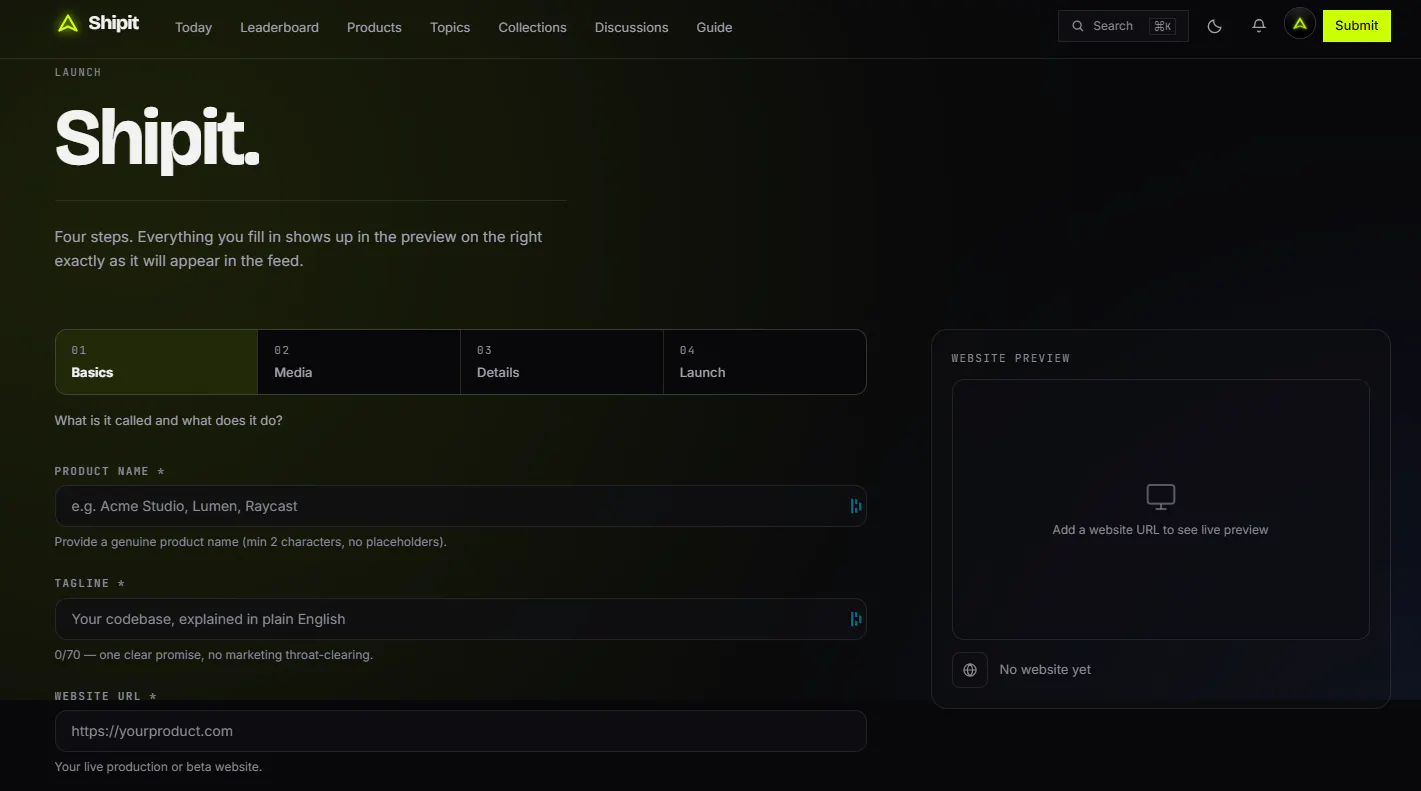Open the user avatar menu

click(x=1299, y=25)
